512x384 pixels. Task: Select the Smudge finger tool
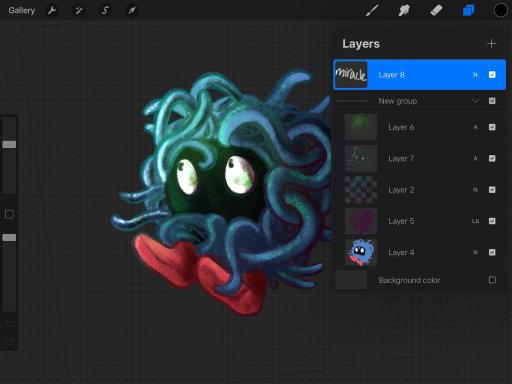[x=404, y=10]
